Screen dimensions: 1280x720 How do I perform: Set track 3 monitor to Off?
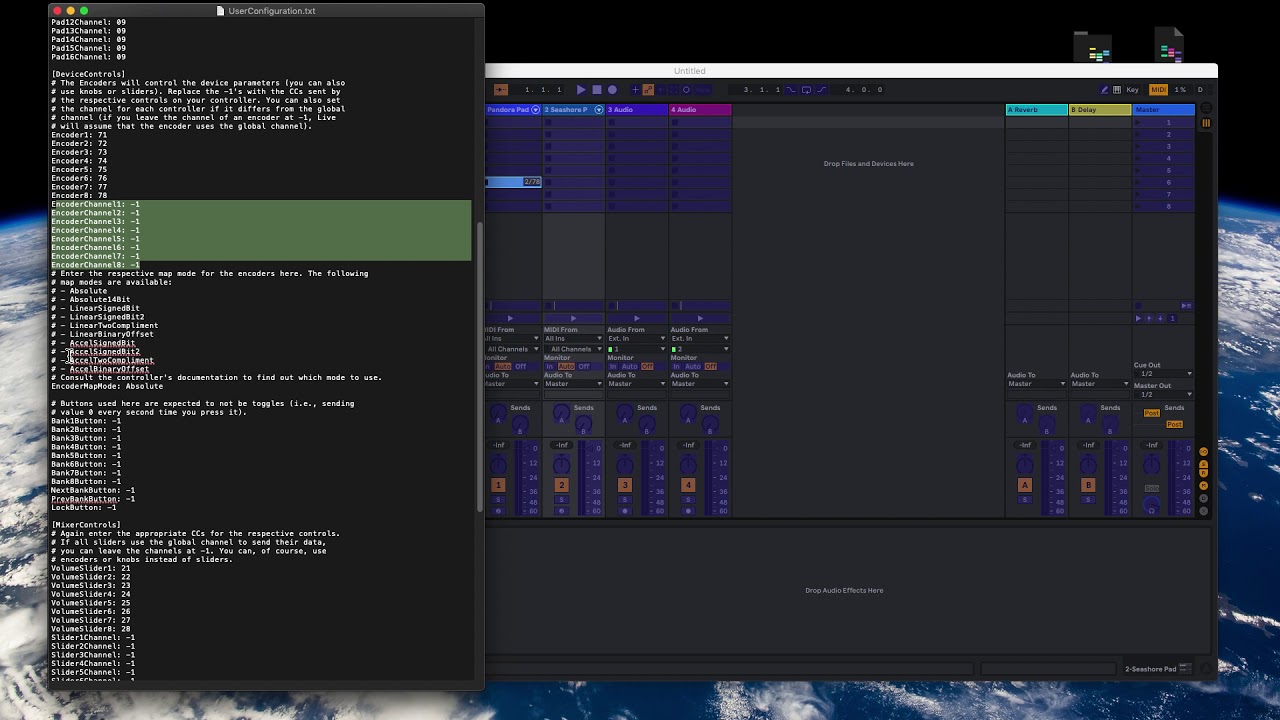647,366
